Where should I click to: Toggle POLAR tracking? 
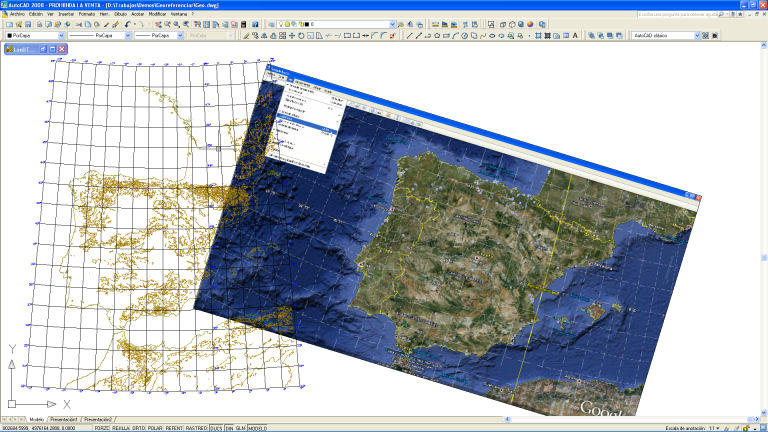(x=155, y=428)
